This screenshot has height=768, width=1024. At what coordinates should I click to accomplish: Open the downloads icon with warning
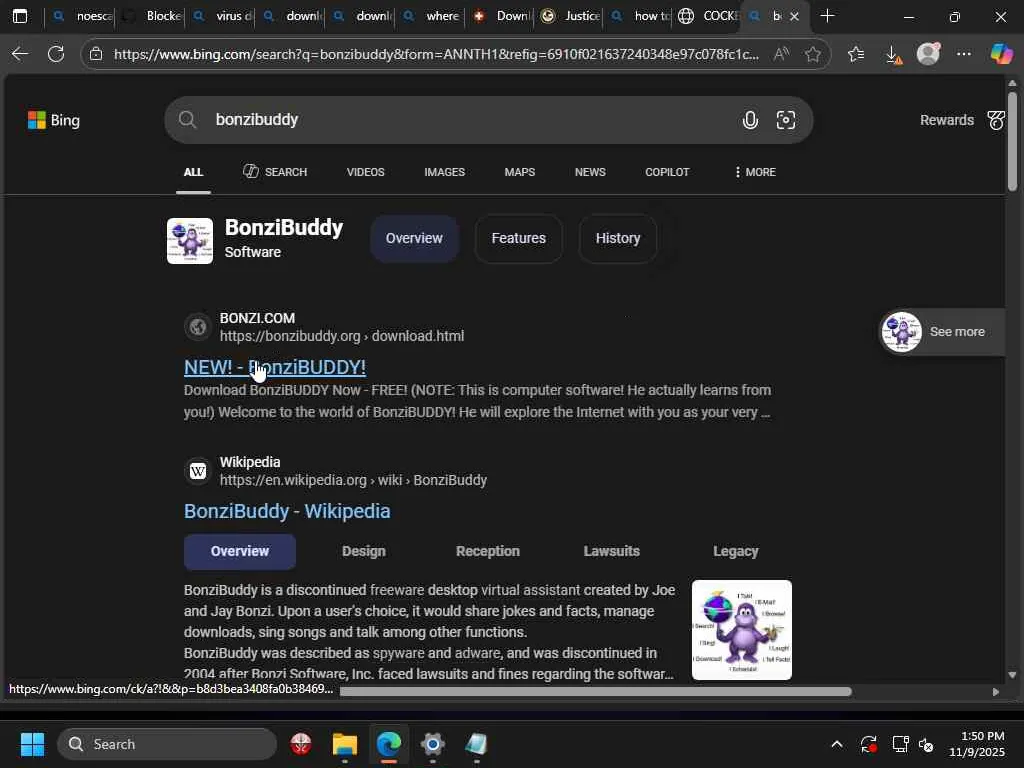point(893,55)
